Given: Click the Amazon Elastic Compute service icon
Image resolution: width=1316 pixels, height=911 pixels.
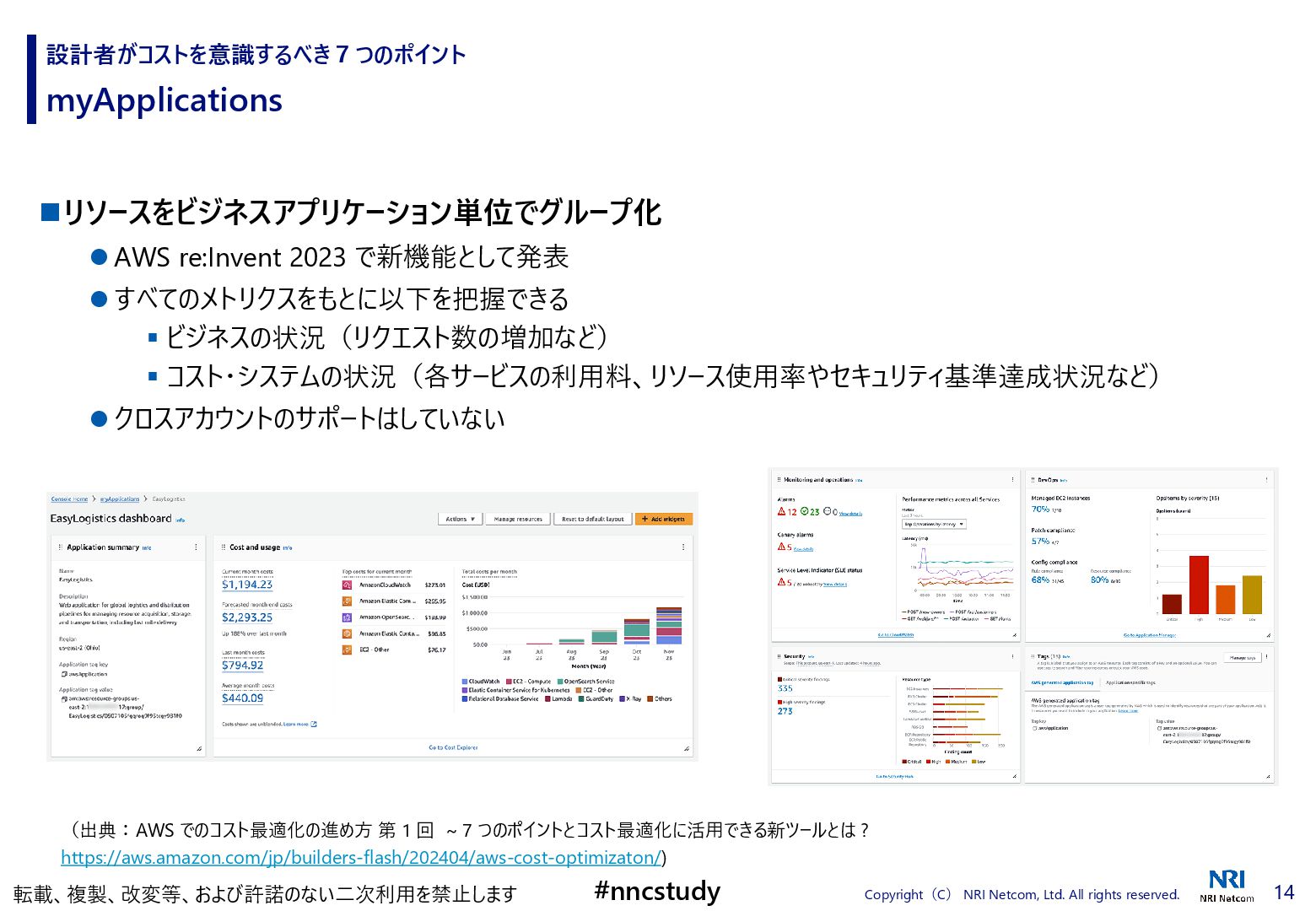Looking at the screenshot, I should tap(347, 601).
